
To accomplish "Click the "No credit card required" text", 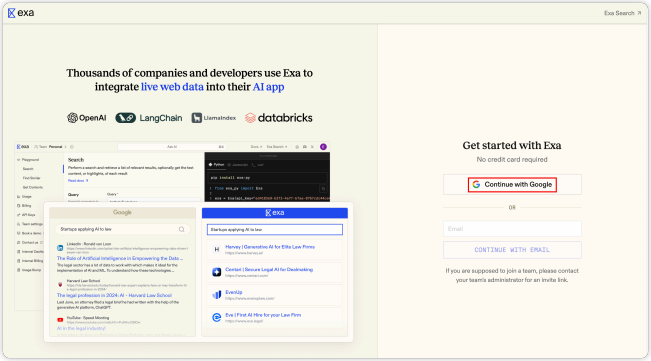I will (512, 159).
